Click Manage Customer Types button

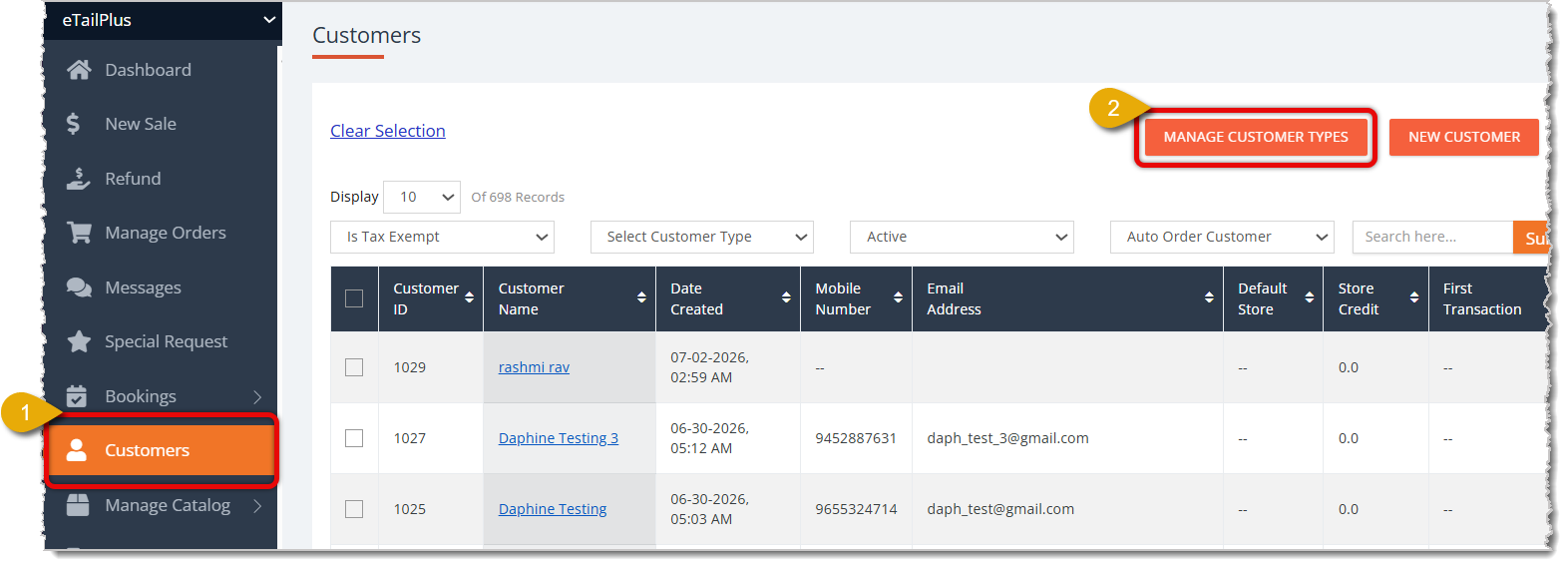pyautogui.click(x=1256, y=137)
